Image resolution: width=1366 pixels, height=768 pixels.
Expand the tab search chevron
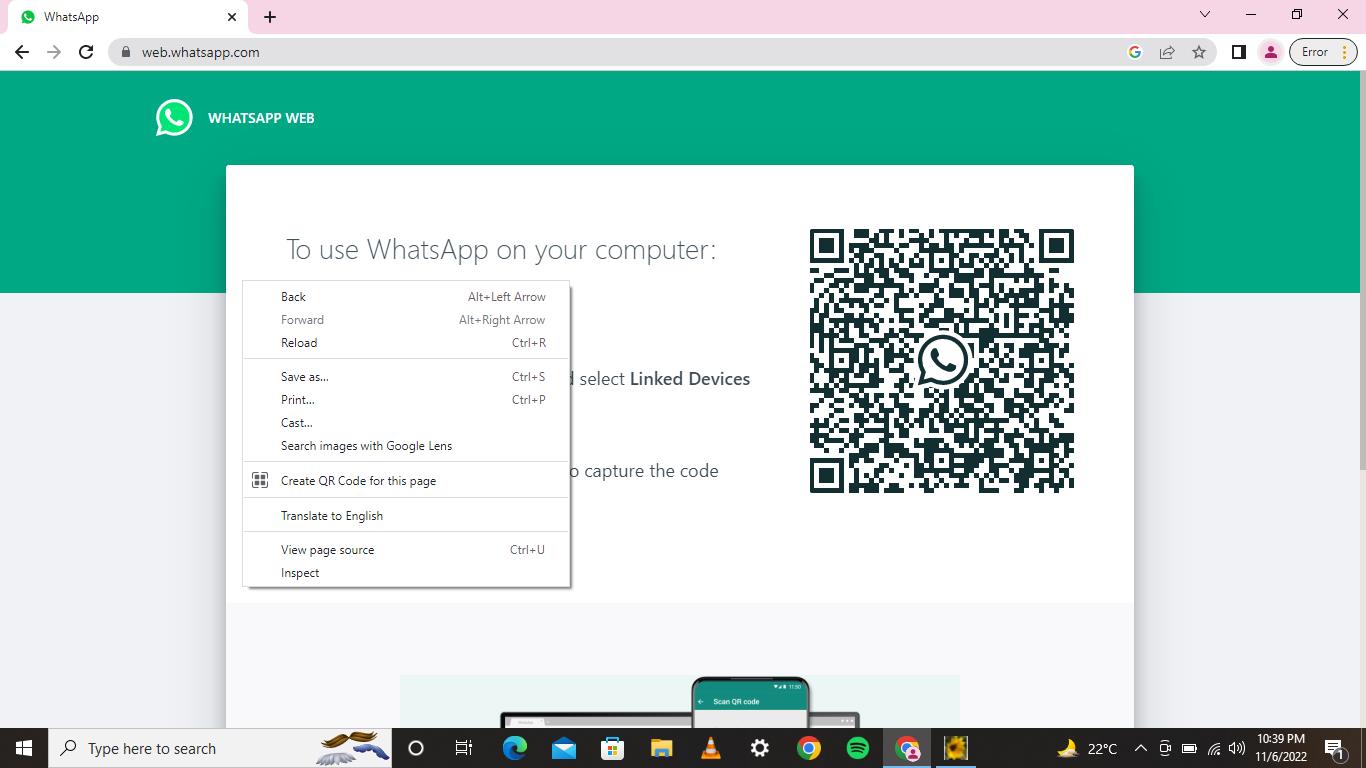coord(1205,15)
